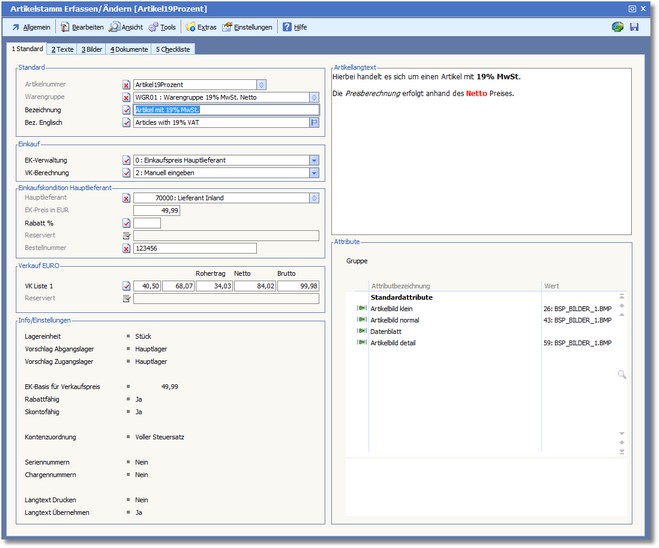
Task: Toggle the marker box beside Rabatt %
Action: coord(126,223)
